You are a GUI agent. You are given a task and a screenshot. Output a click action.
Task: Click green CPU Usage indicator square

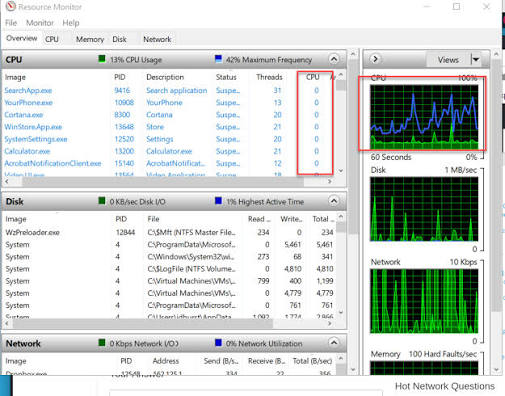click(102, 59)
